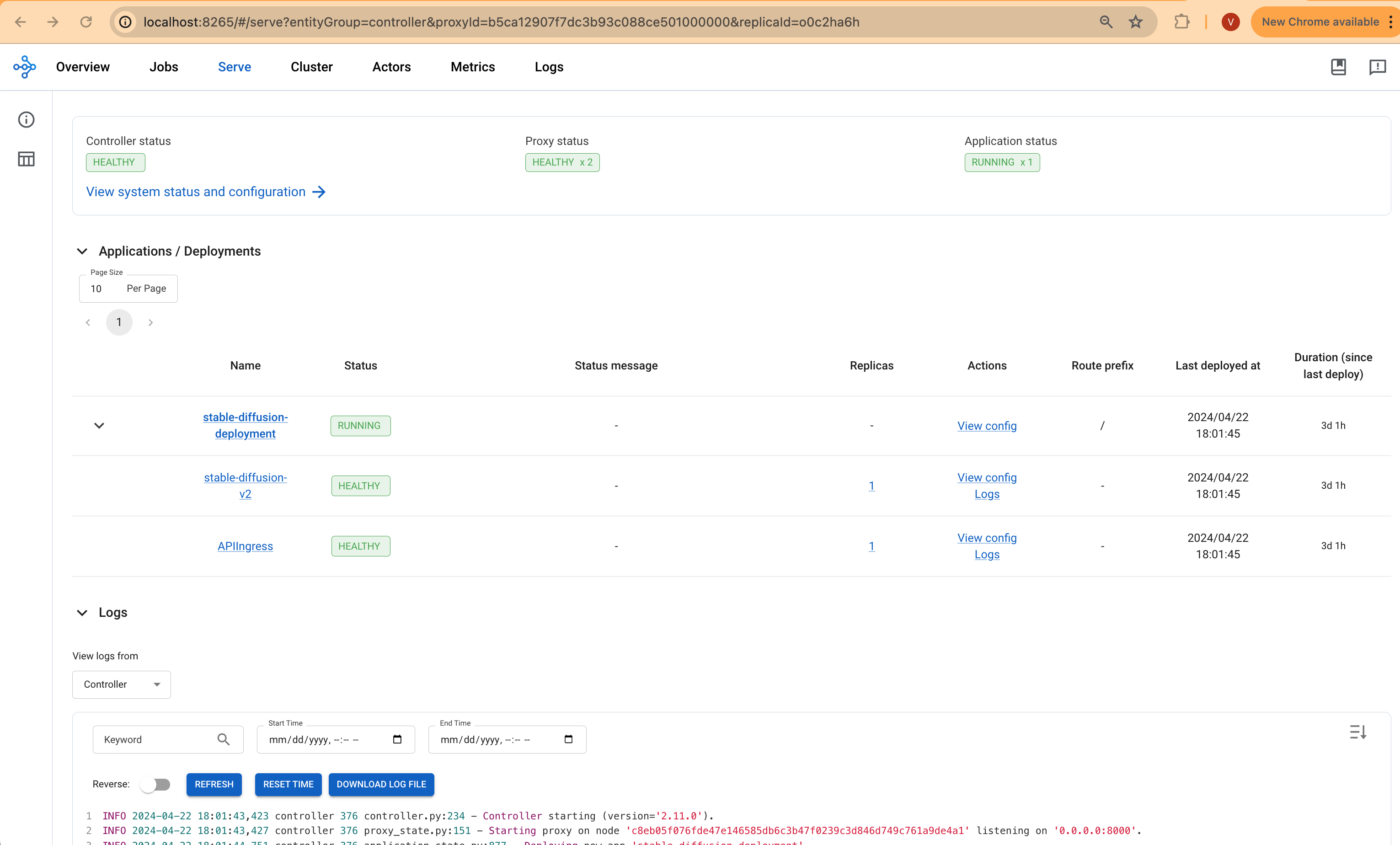Collapse the Applications / Deployments section
The width and height of the screenshot is (1400, 845).
82,251
